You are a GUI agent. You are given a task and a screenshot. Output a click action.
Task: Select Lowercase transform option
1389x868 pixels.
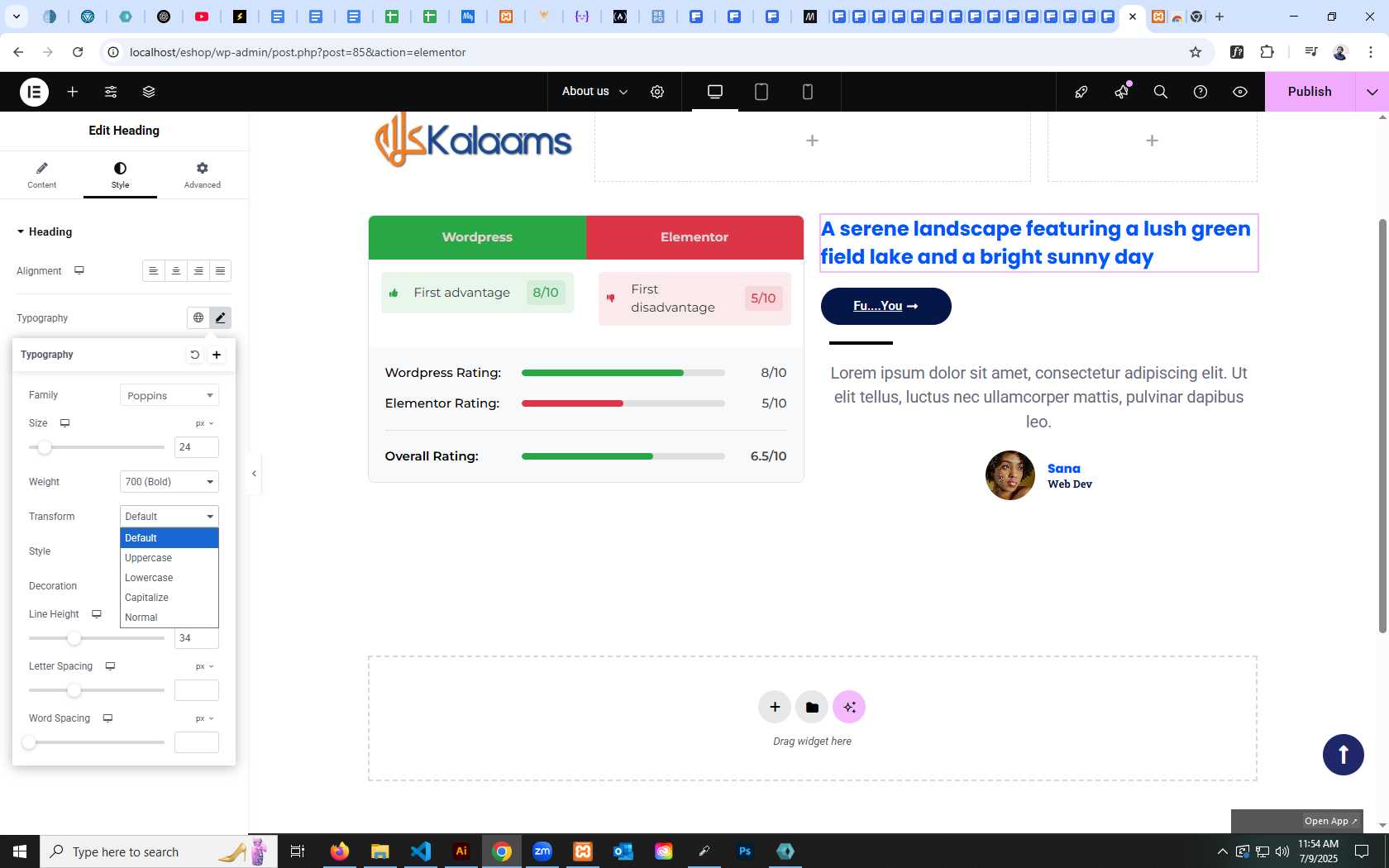click(169, 578)
